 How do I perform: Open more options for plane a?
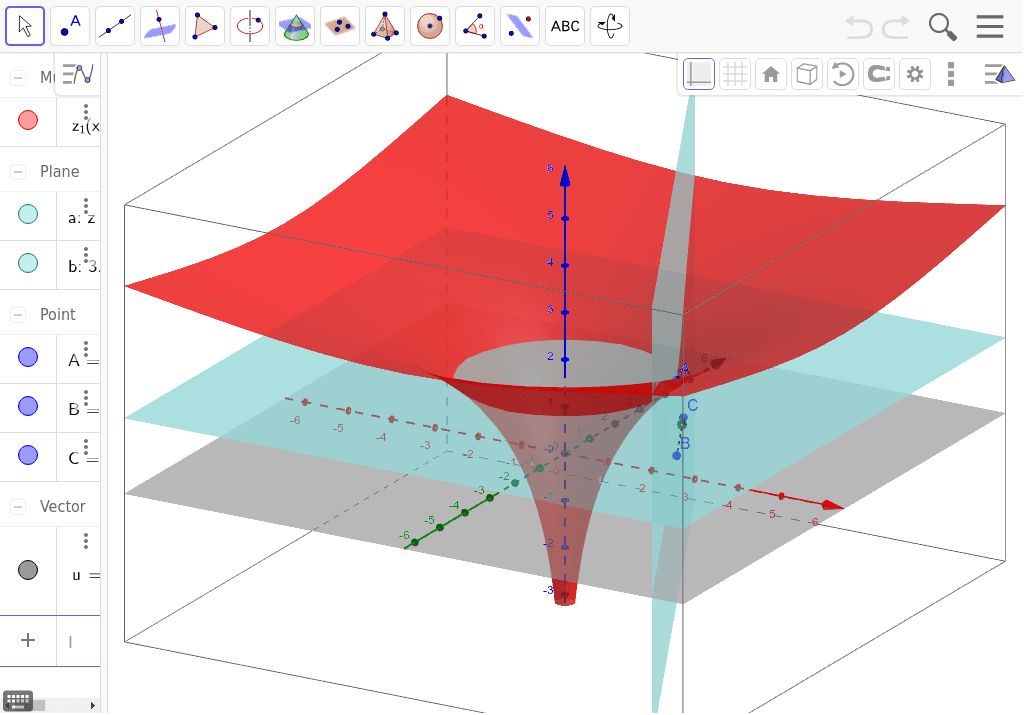coord(86,206)
